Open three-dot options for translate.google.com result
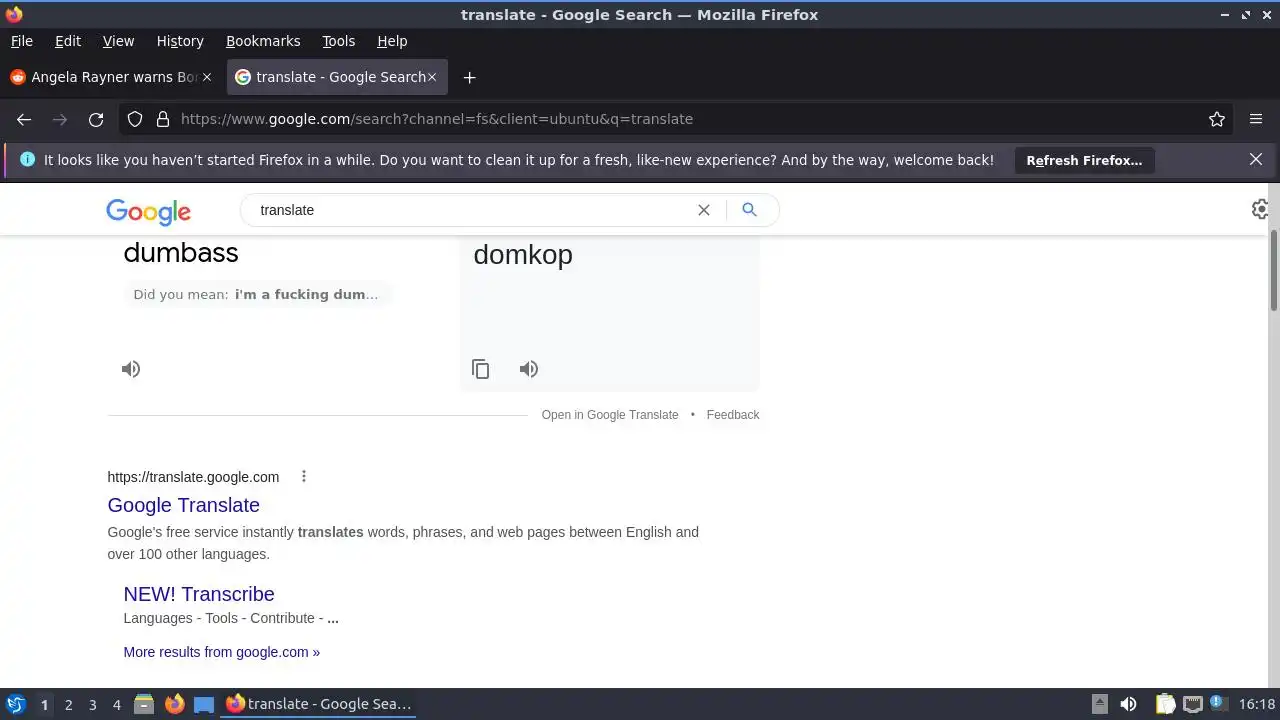The image size is (1280, 720). point(304,476)
